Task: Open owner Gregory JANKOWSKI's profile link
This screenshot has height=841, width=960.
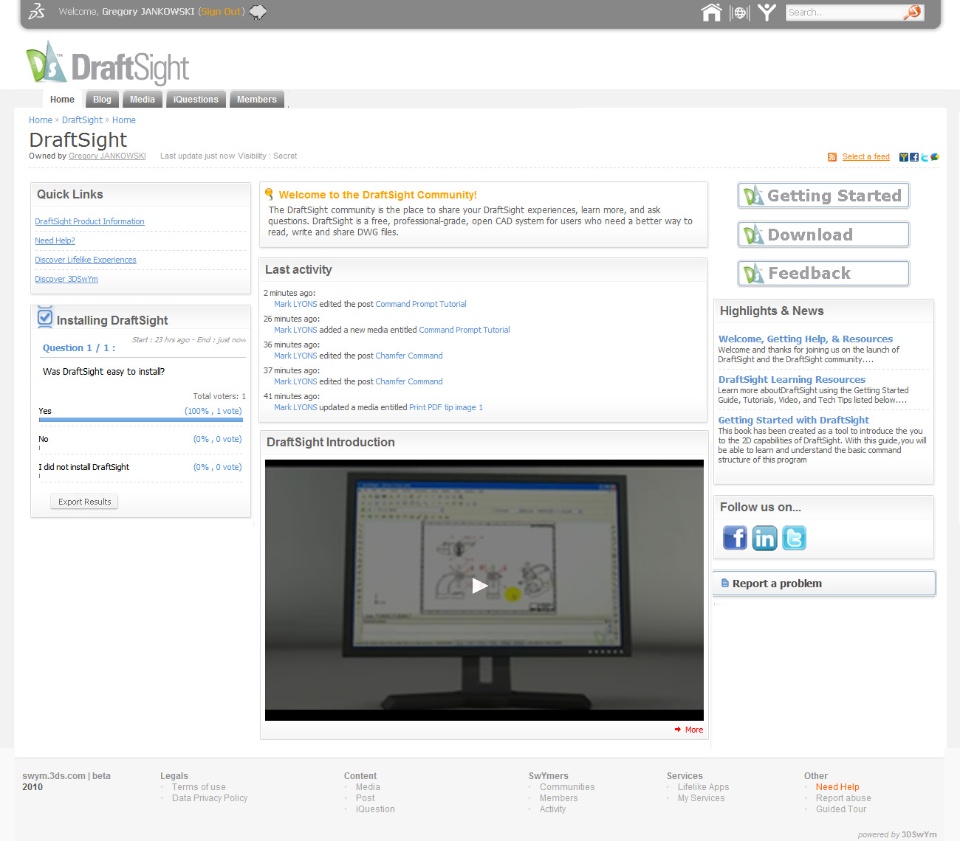Action: pos(107,156)
